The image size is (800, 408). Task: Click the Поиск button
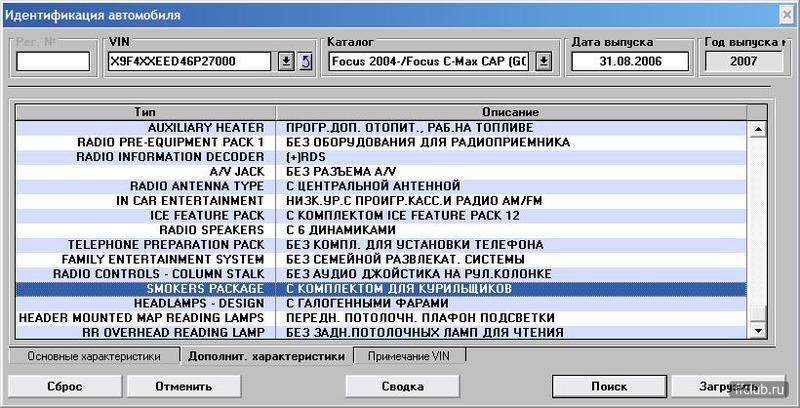[609, 386]
